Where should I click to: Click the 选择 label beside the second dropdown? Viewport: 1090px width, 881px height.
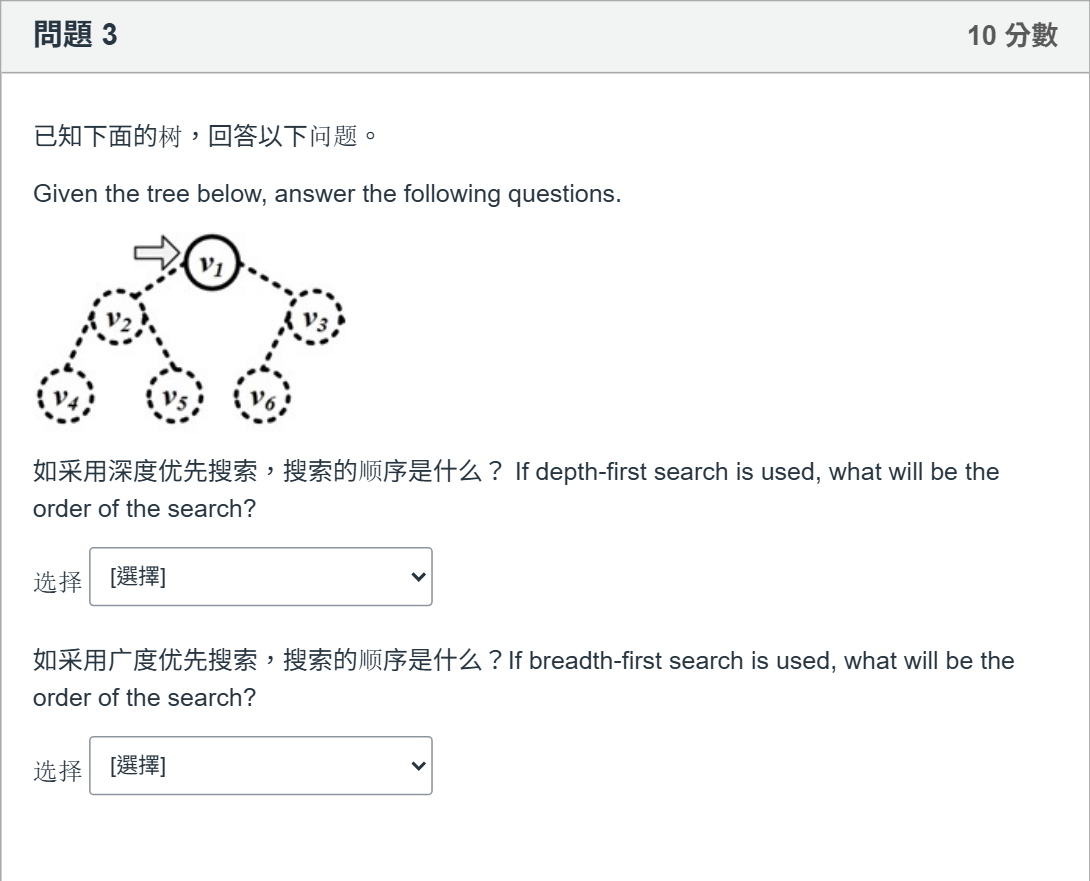click(58, 771)
